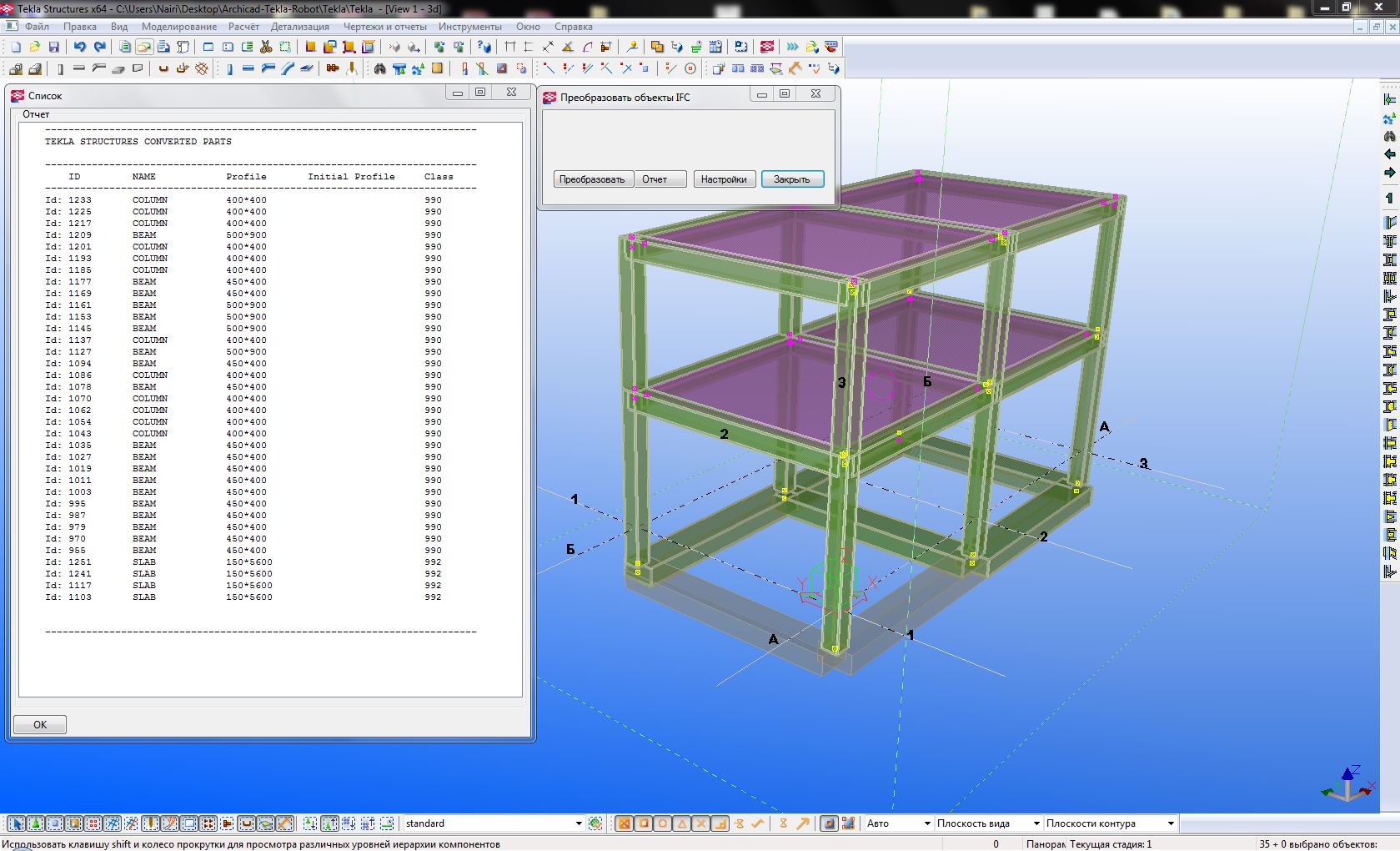This screenshot has height=851, width=1400.
Task: Click the binoculars icon in right sidebar
Action: (1389, 136)
